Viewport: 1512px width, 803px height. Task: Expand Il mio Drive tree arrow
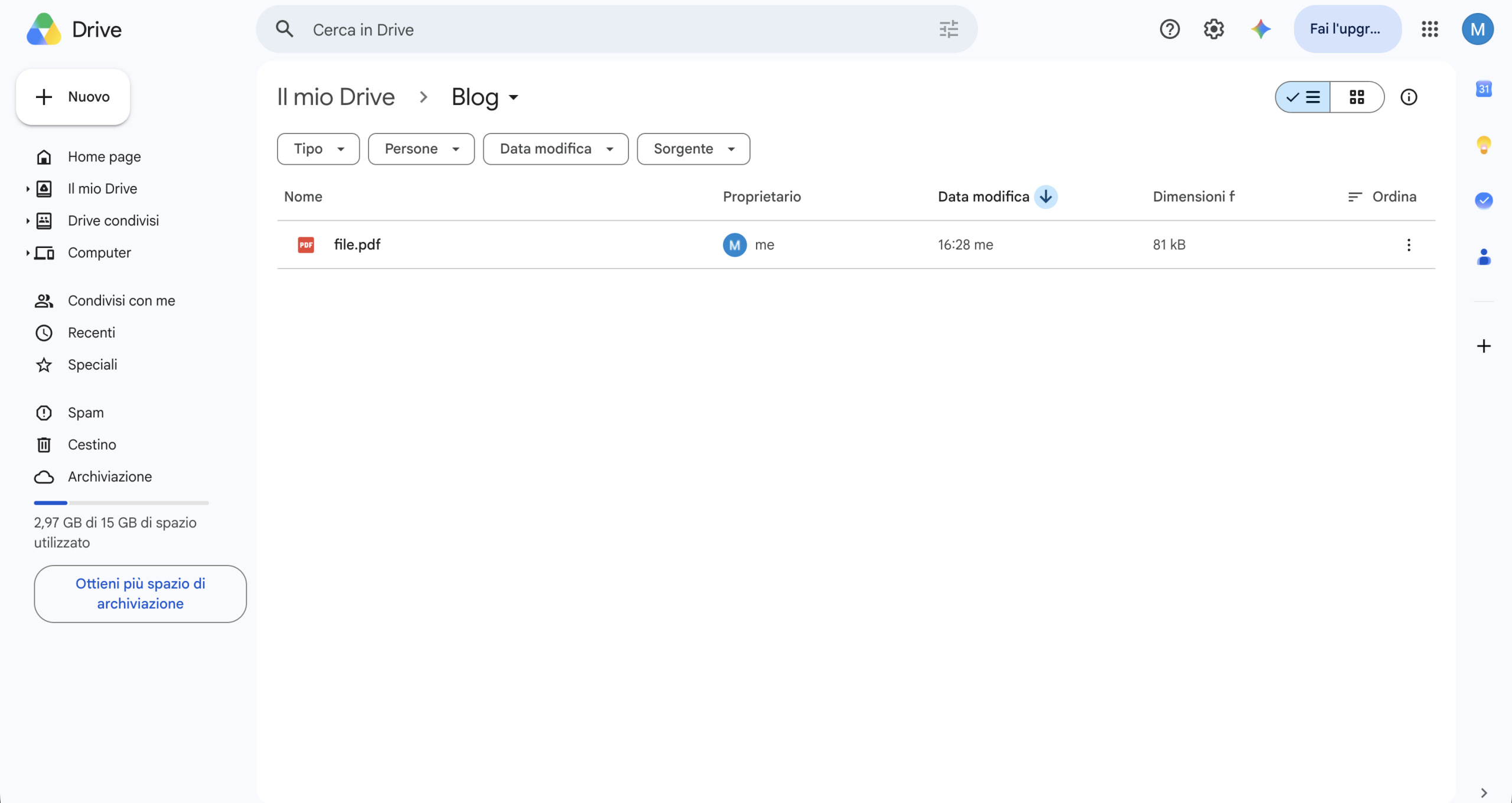27,189
